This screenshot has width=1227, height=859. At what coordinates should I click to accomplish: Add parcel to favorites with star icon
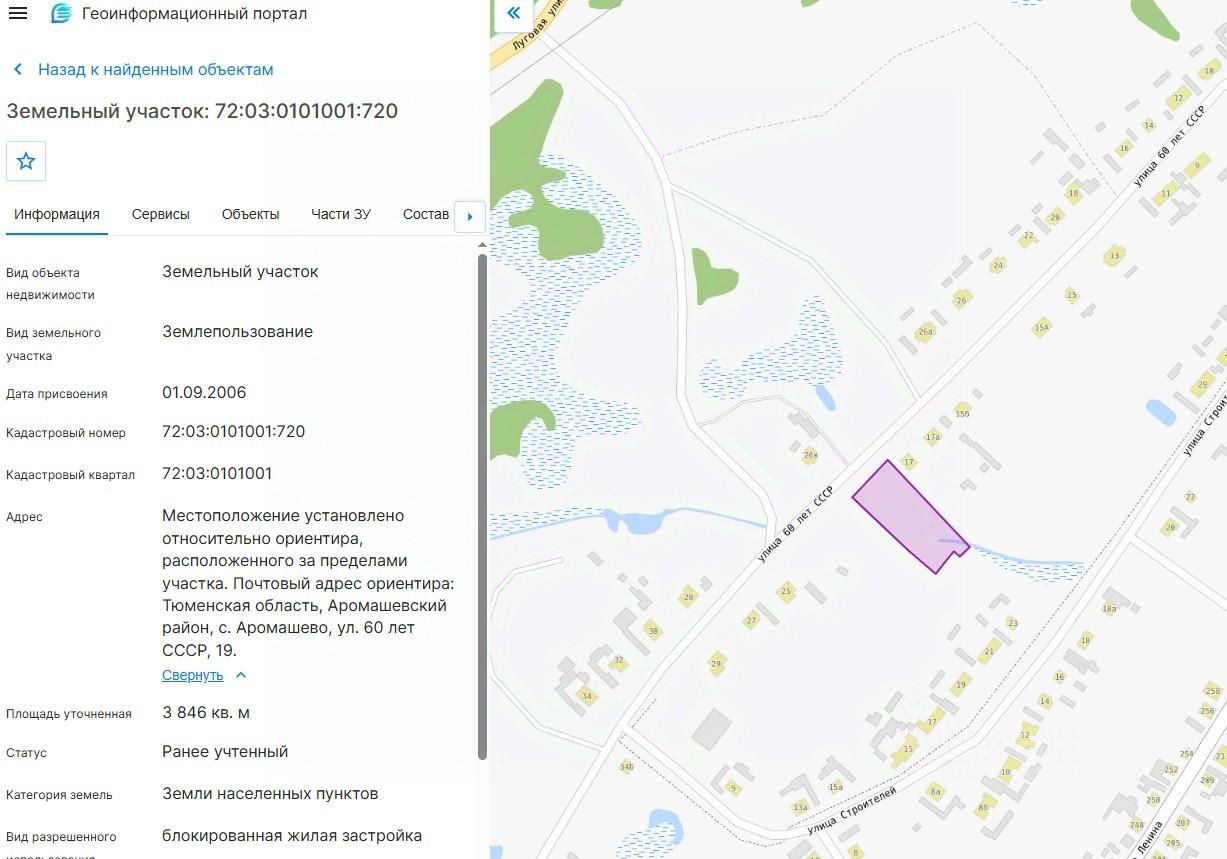point(26,161)
